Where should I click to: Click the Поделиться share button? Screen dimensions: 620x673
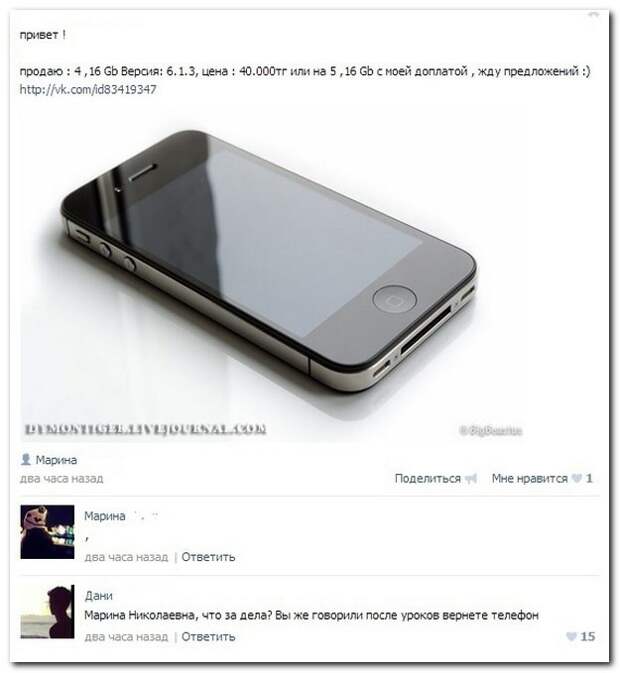point(427,479)
